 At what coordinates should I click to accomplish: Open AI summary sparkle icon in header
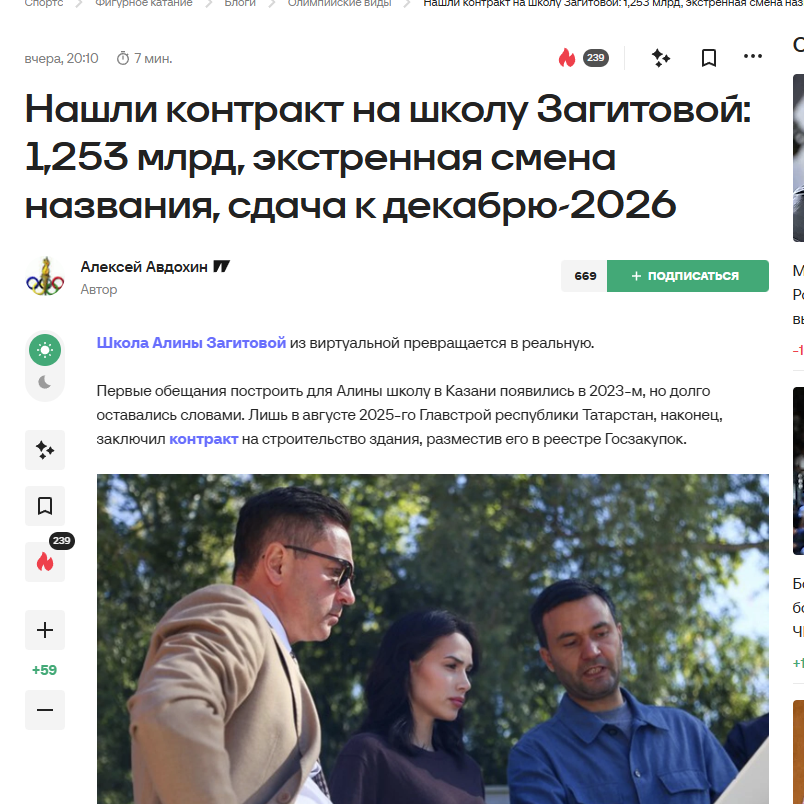(x=660, y=57)
